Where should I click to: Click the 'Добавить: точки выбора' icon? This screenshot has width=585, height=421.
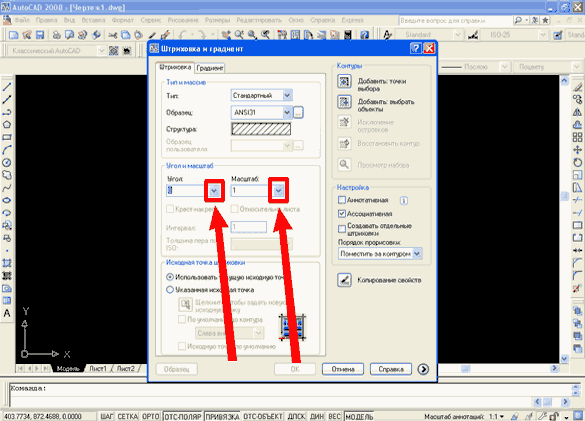tap(344, 81)
